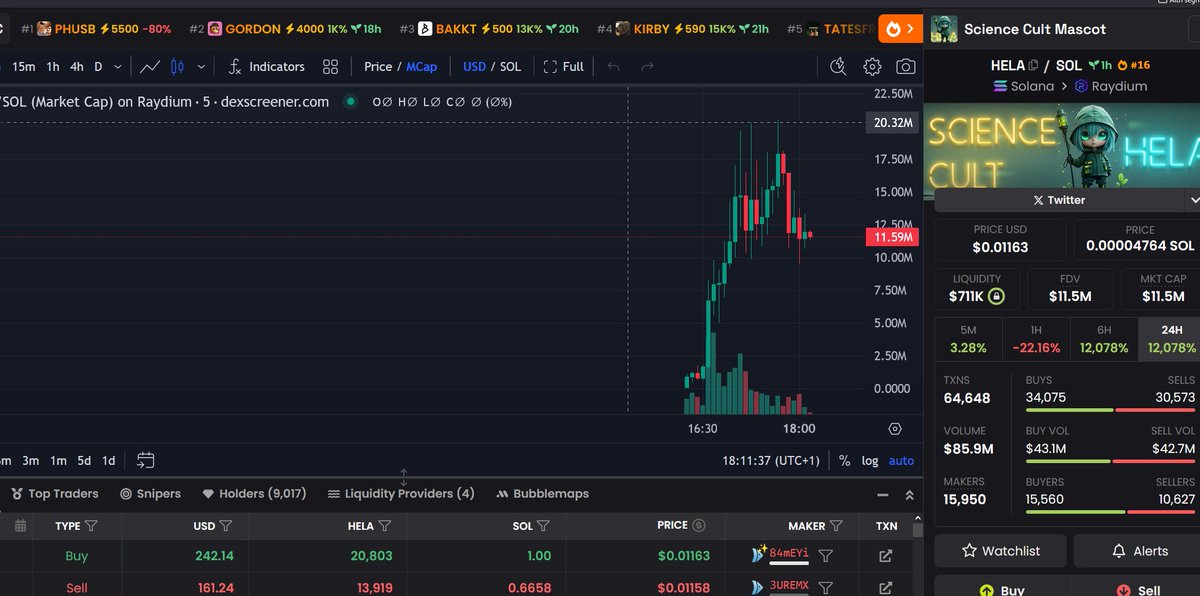The width and height of the screenshot is (1200, 596).
Task: Click the go-to-date calendar icon
Action: pos(146,460)
